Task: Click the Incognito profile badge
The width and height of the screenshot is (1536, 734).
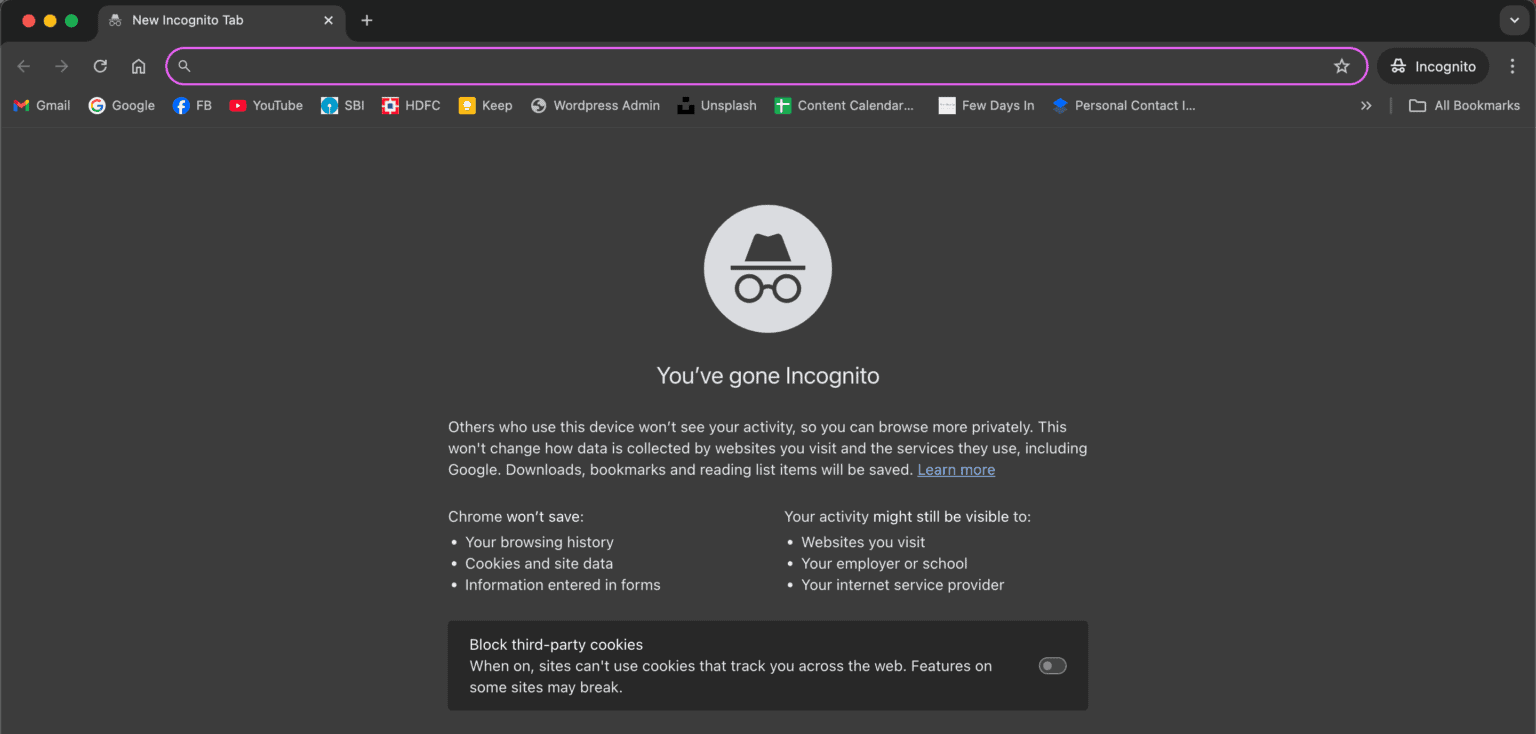Action: point(1432,66)
